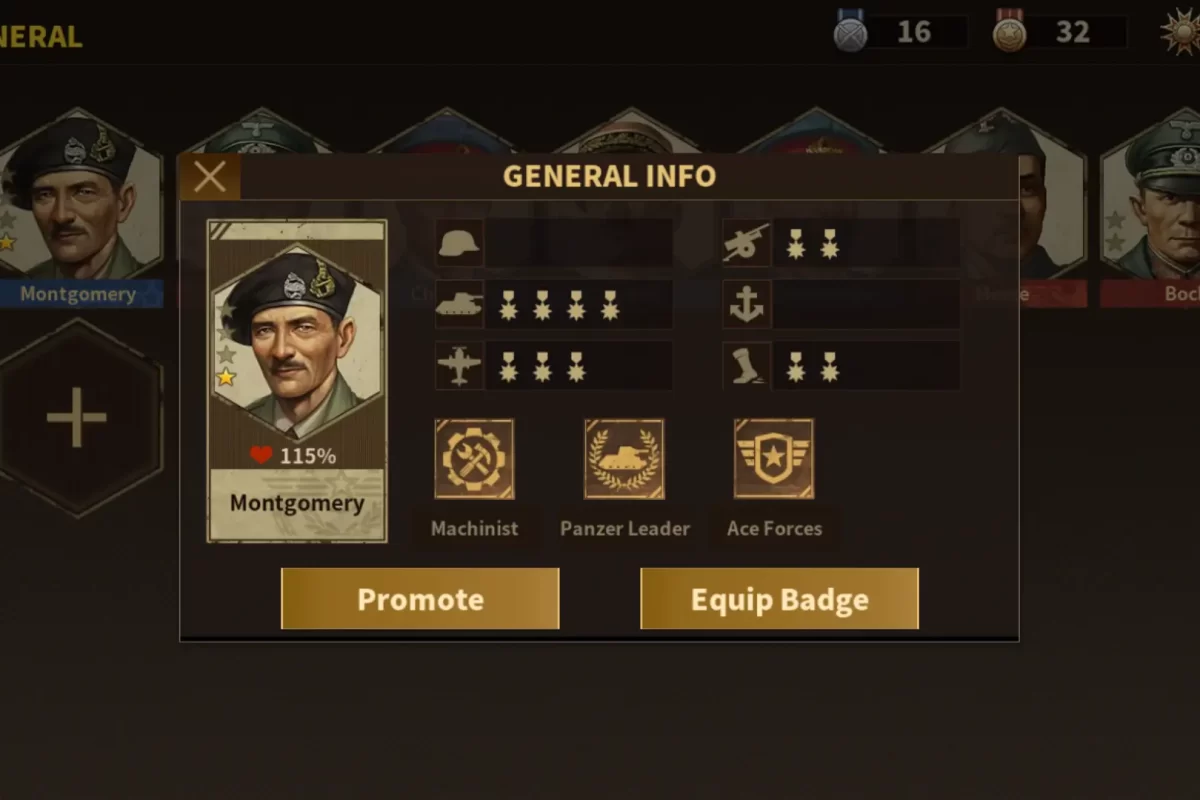Click the silver medal currency icon
The height and width of the screenshot is (800, 1200).
[x=851, y=32]
